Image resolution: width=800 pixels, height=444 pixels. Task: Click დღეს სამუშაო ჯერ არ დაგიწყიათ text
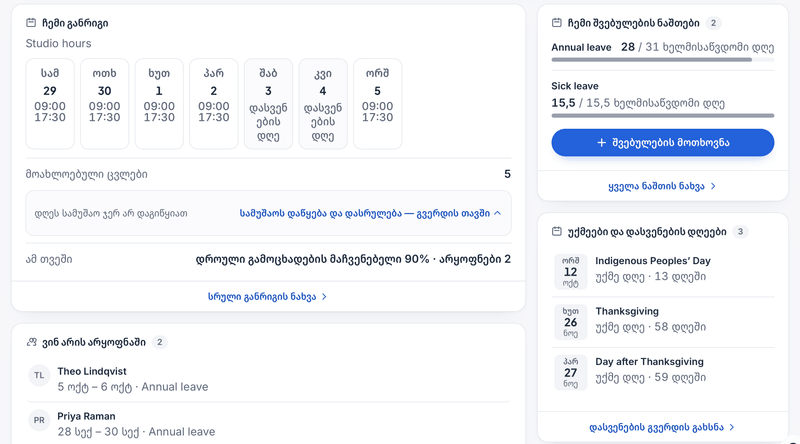coord(111,213)
